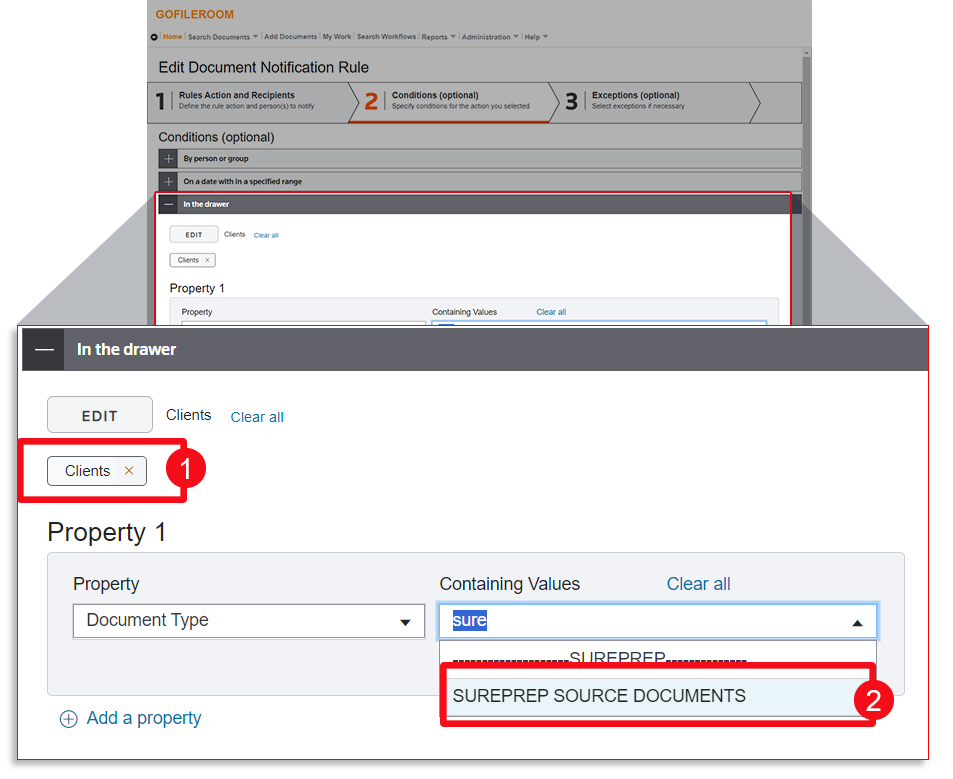
Task: Click the large EDIT button
Action: click(100, 415)
